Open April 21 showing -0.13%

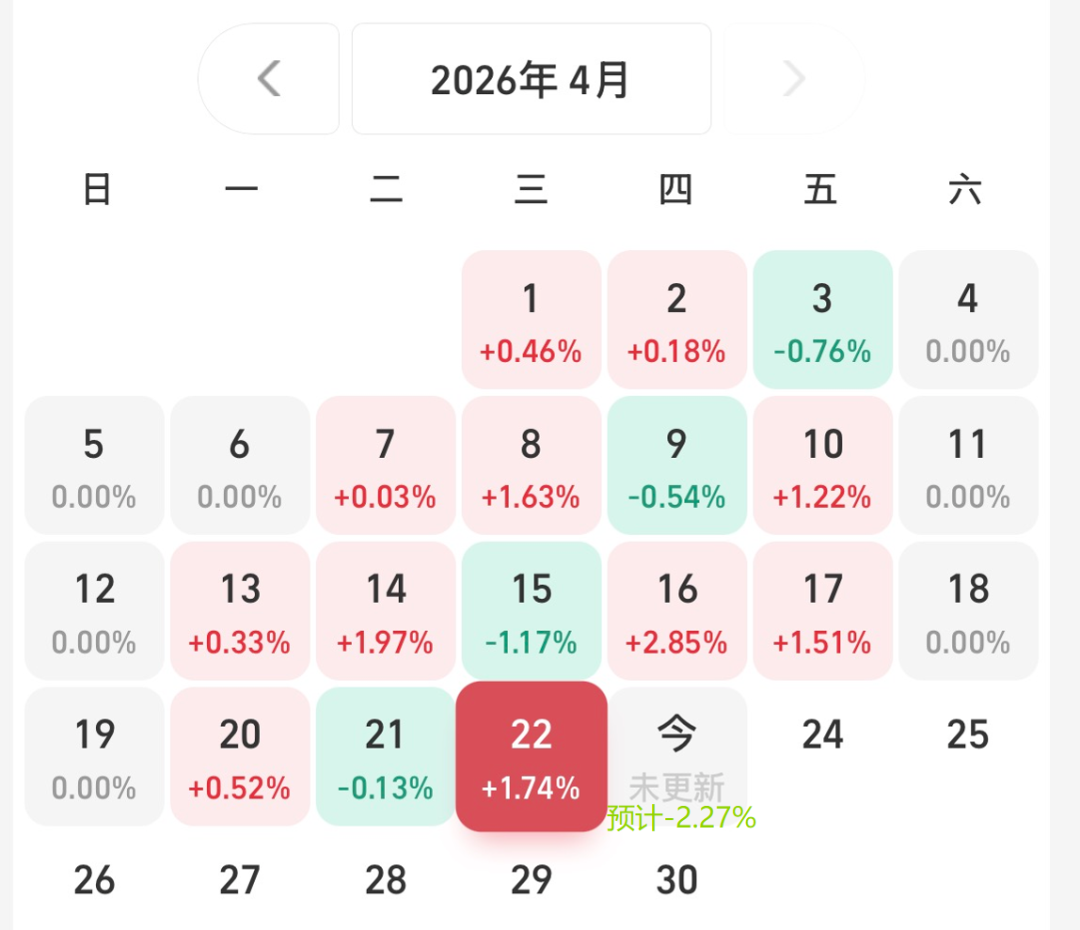386,756
